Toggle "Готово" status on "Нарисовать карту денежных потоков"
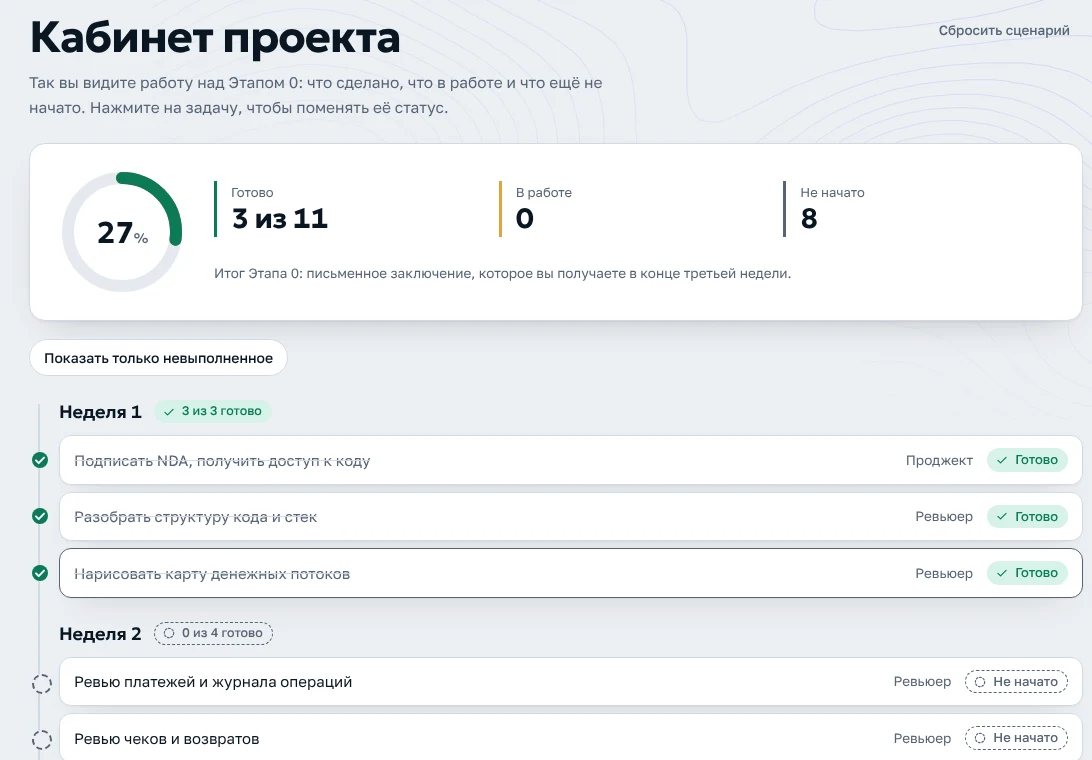The image size is (1092, 760). [x=1027, y=573]
